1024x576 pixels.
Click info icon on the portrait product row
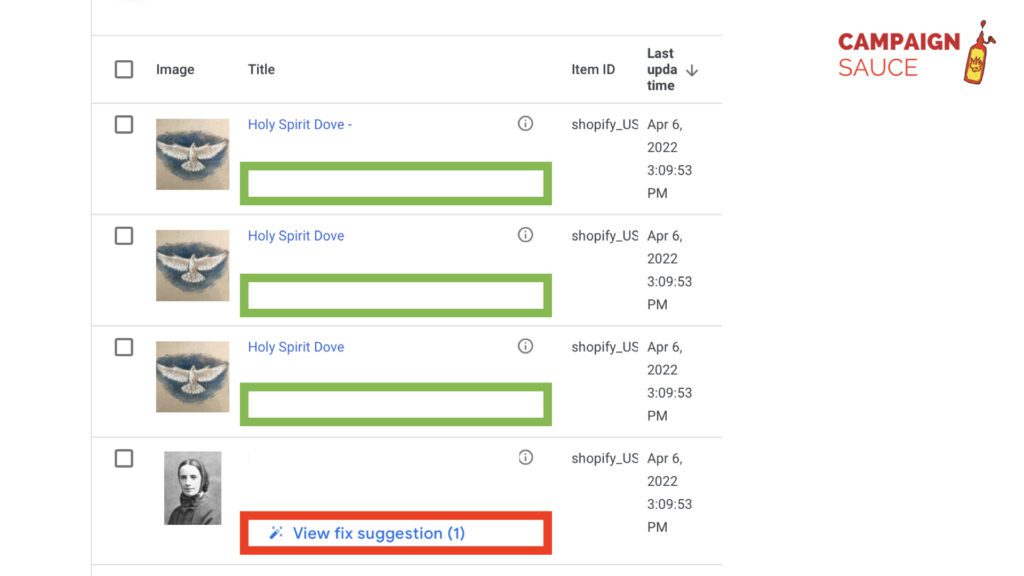pyautogui.click(x=525, y=457)
